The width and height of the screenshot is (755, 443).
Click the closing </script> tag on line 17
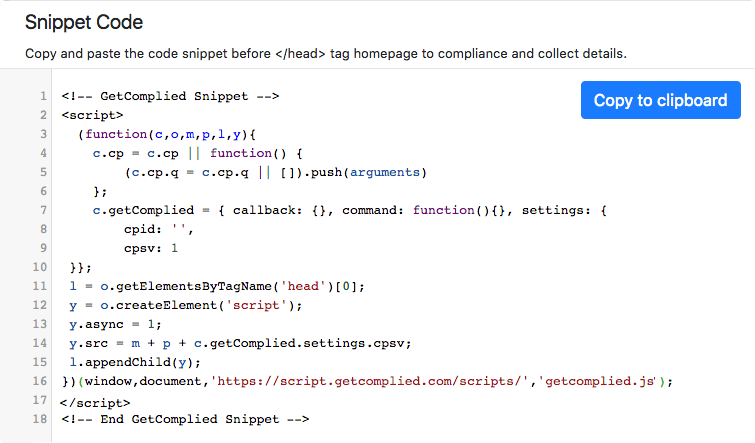pos(95,403)
